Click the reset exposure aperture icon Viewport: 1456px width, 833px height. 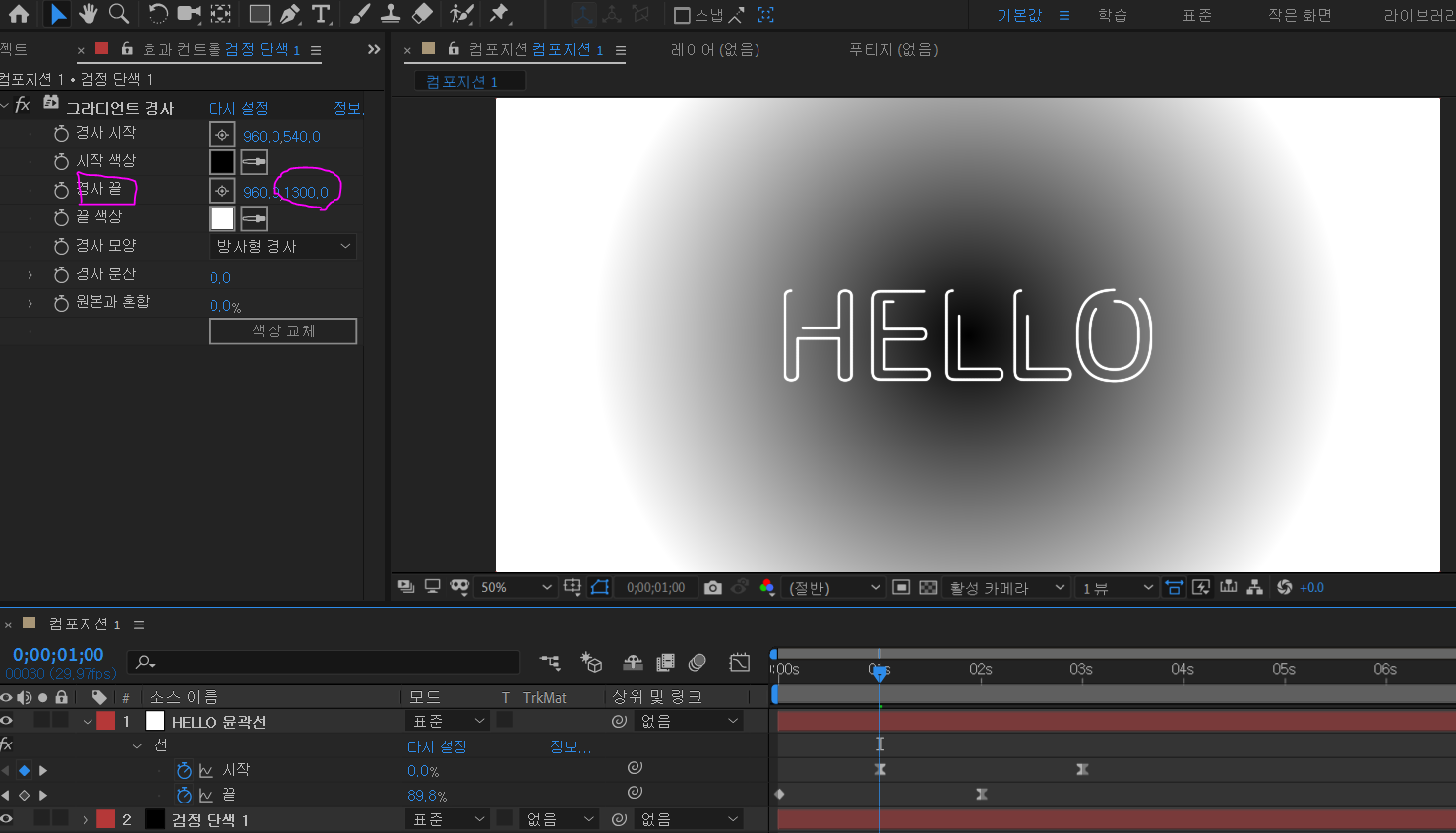point(1284,587)
